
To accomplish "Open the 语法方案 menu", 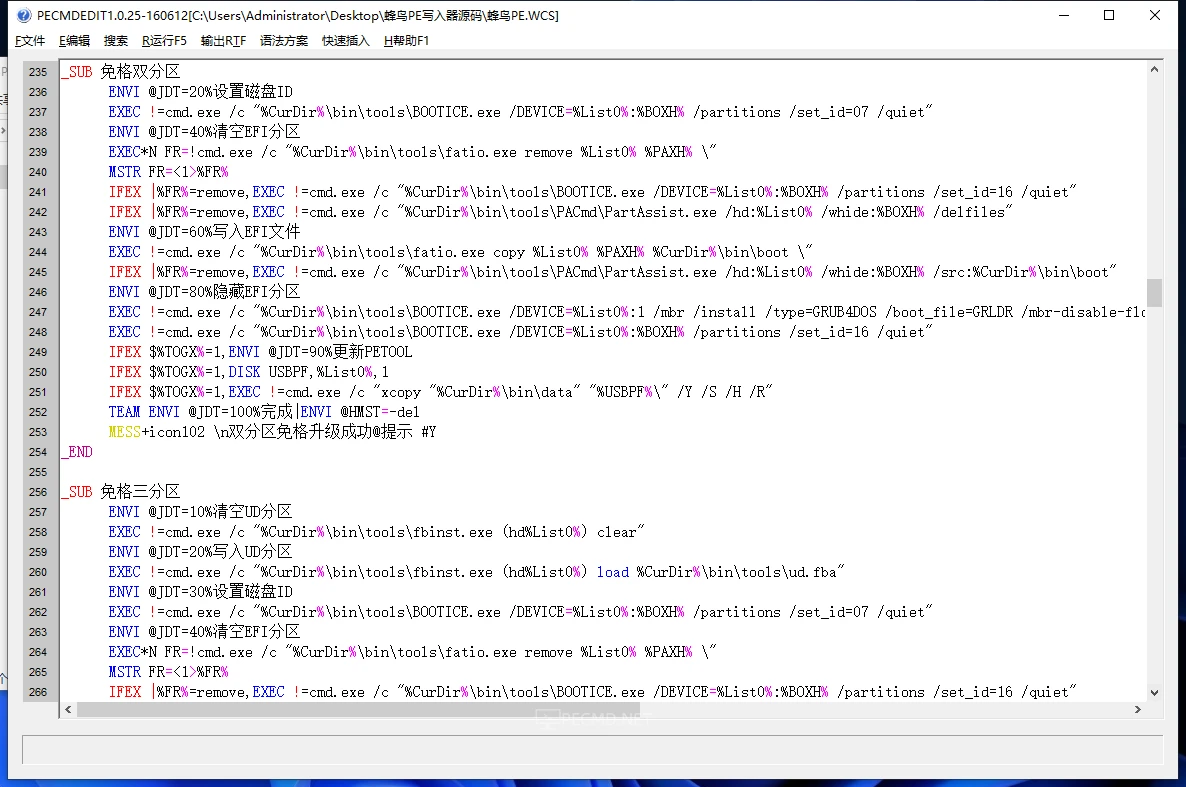I will (284, 41).
